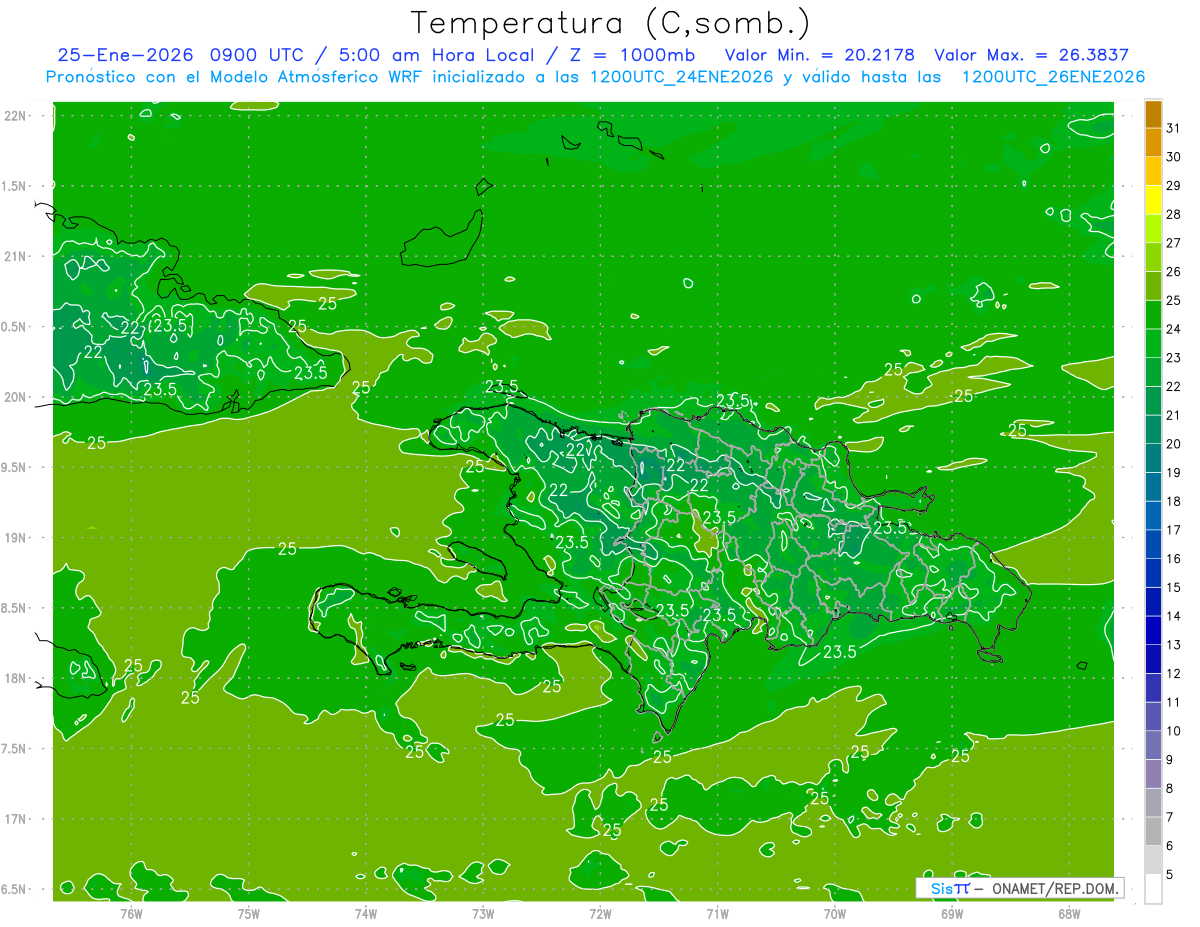The image size is (1200, 927).
Task: Click the purple colorbar segment between 9 and 10
Action: click(x=1153, y=745)
